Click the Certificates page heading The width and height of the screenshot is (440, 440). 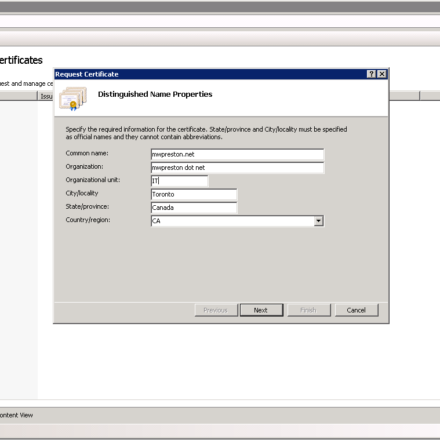pyautogui.click(x=21, y=60)
